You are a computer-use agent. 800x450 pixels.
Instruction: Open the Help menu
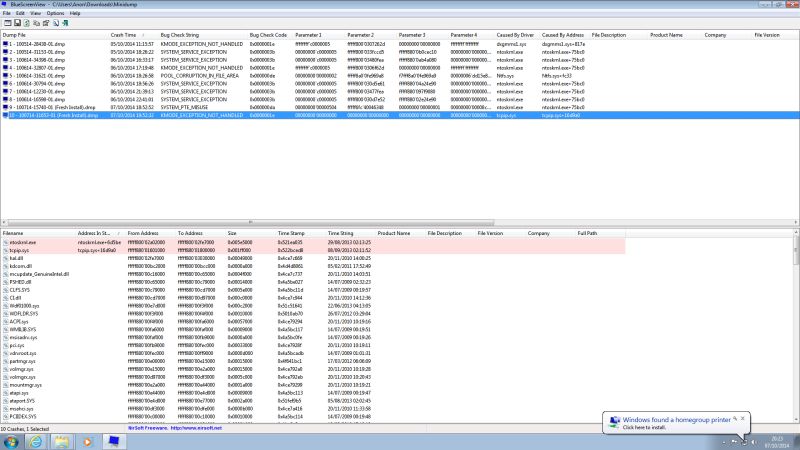tap(75, 13)
